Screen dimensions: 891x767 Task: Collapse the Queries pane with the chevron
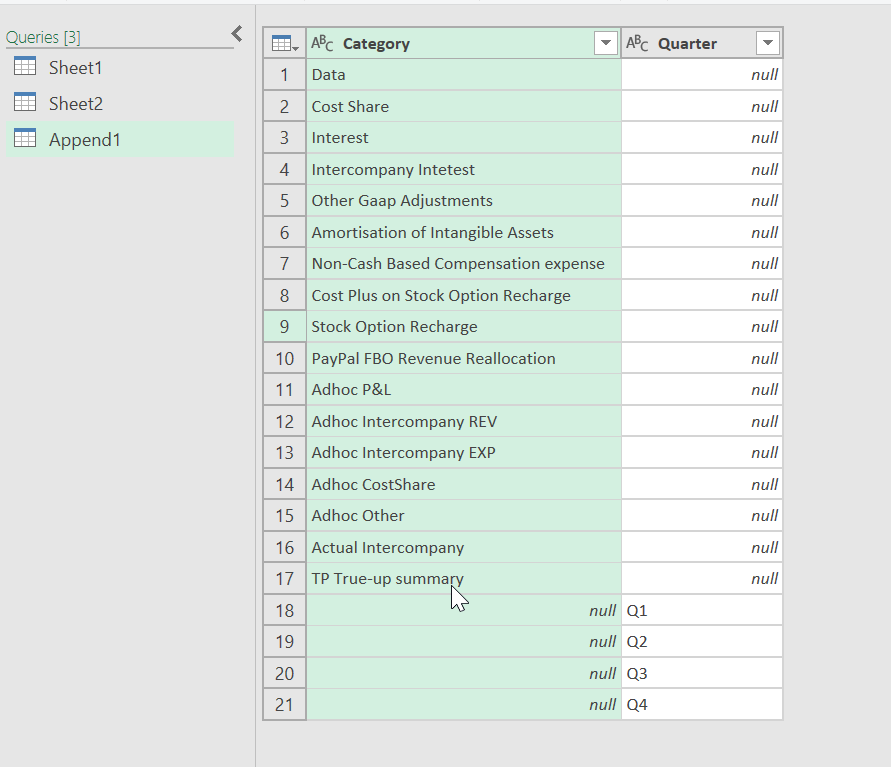tap(236, 32)
